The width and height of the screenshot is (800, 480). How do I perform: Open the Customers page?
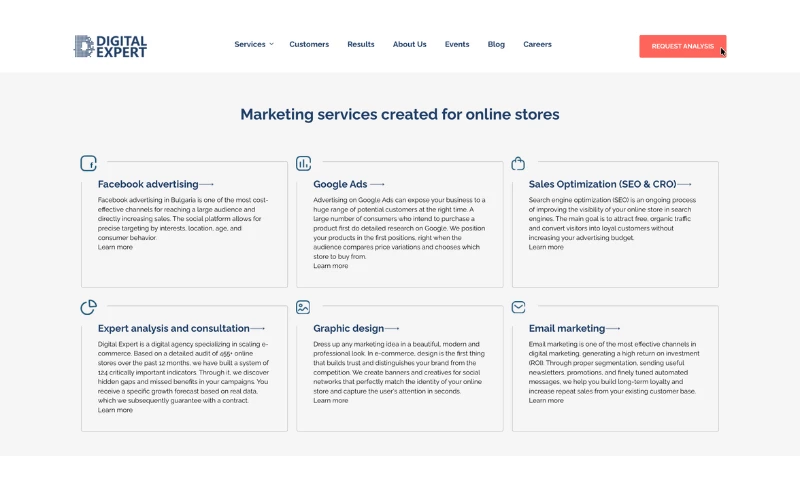click(309, 44)
